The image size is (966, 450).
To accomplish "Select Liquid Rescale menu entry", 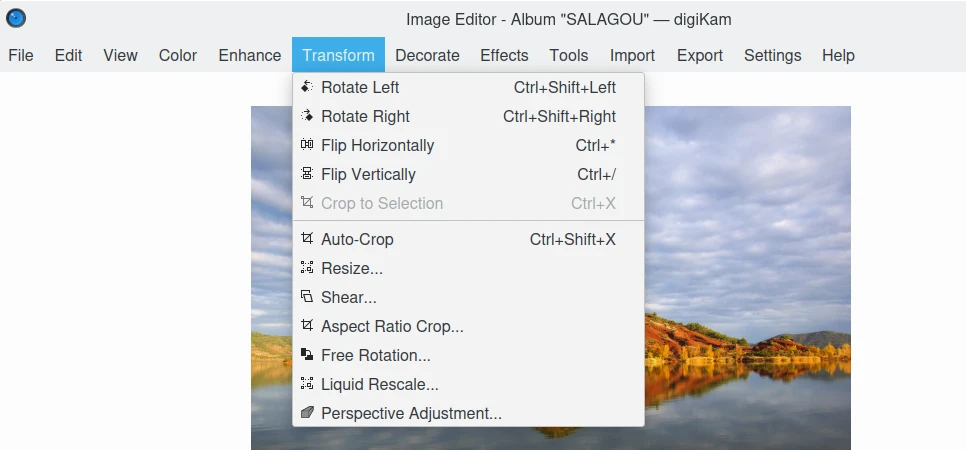I will click(380, 385).
